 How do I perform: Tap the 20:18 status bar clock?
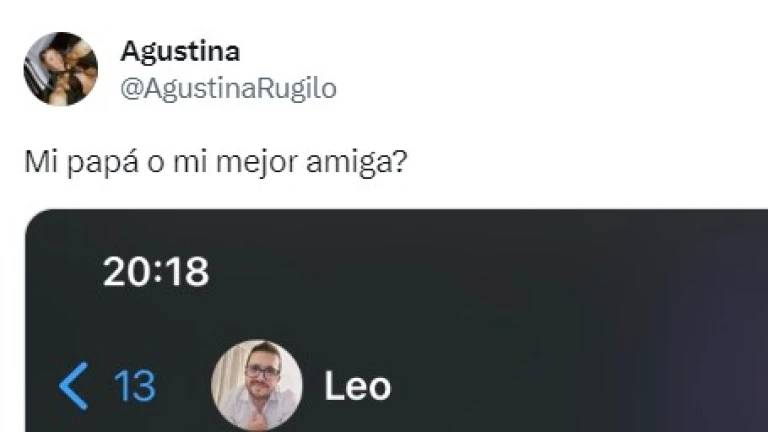point(156,272)
